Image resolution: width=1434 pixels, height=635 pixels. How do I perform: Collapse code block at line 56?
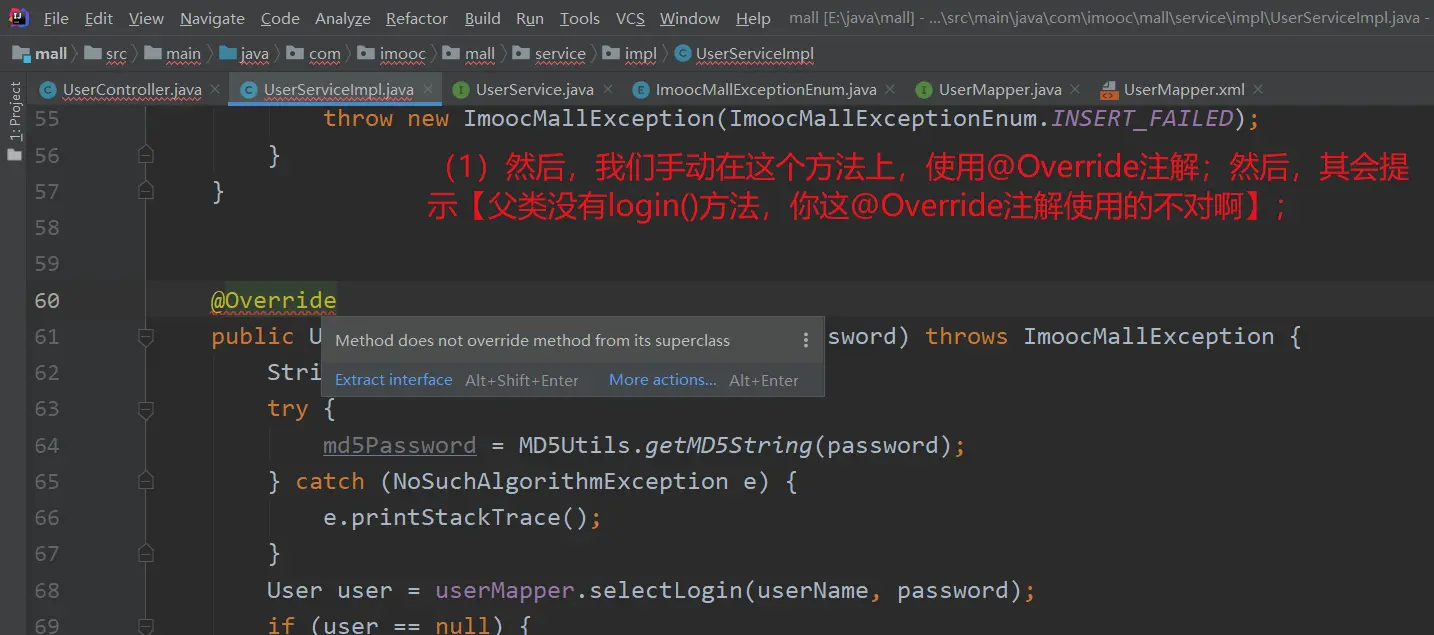pyautogui.click(x=146, y=155)
